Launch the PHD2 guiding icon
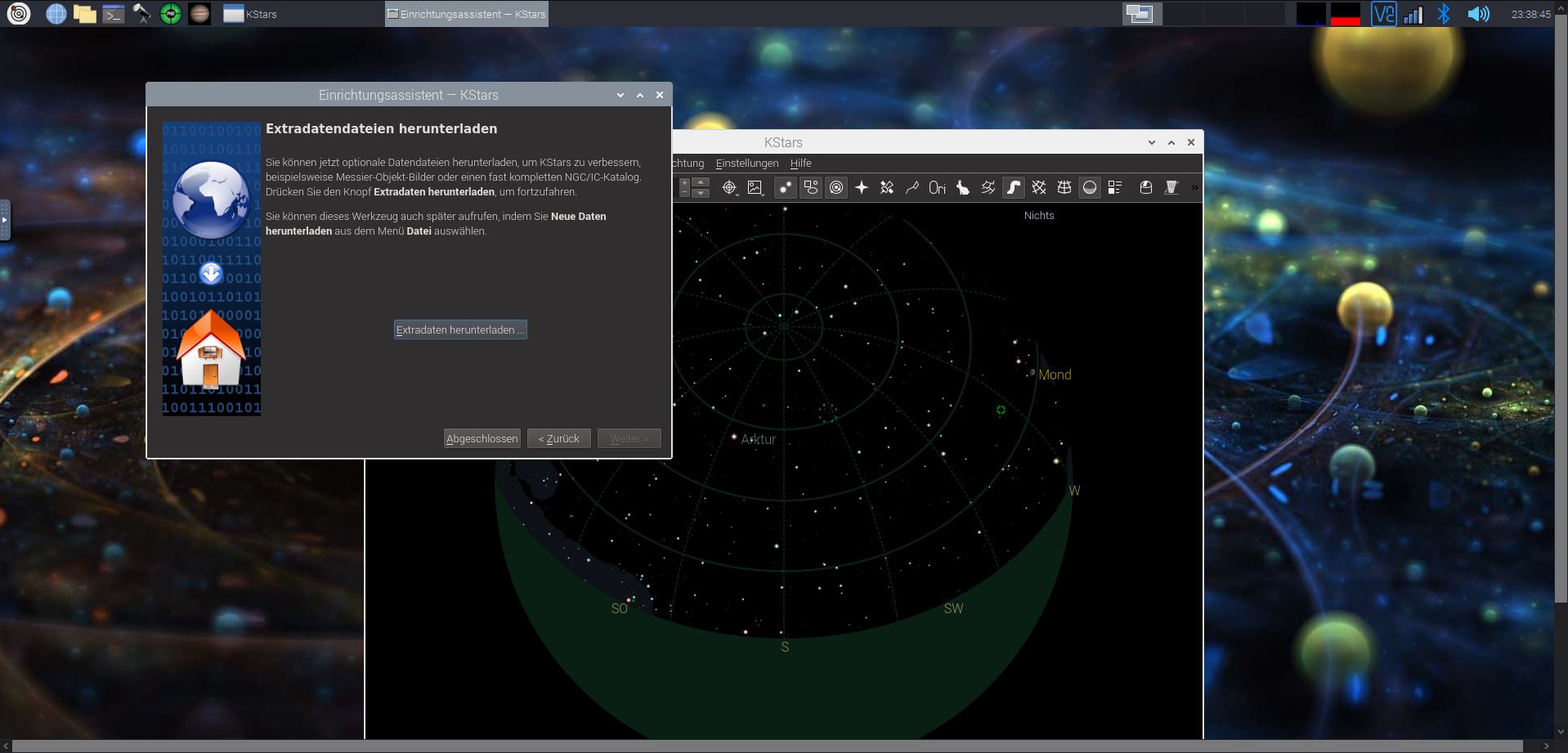1568x753 pixels. [170, 13]
